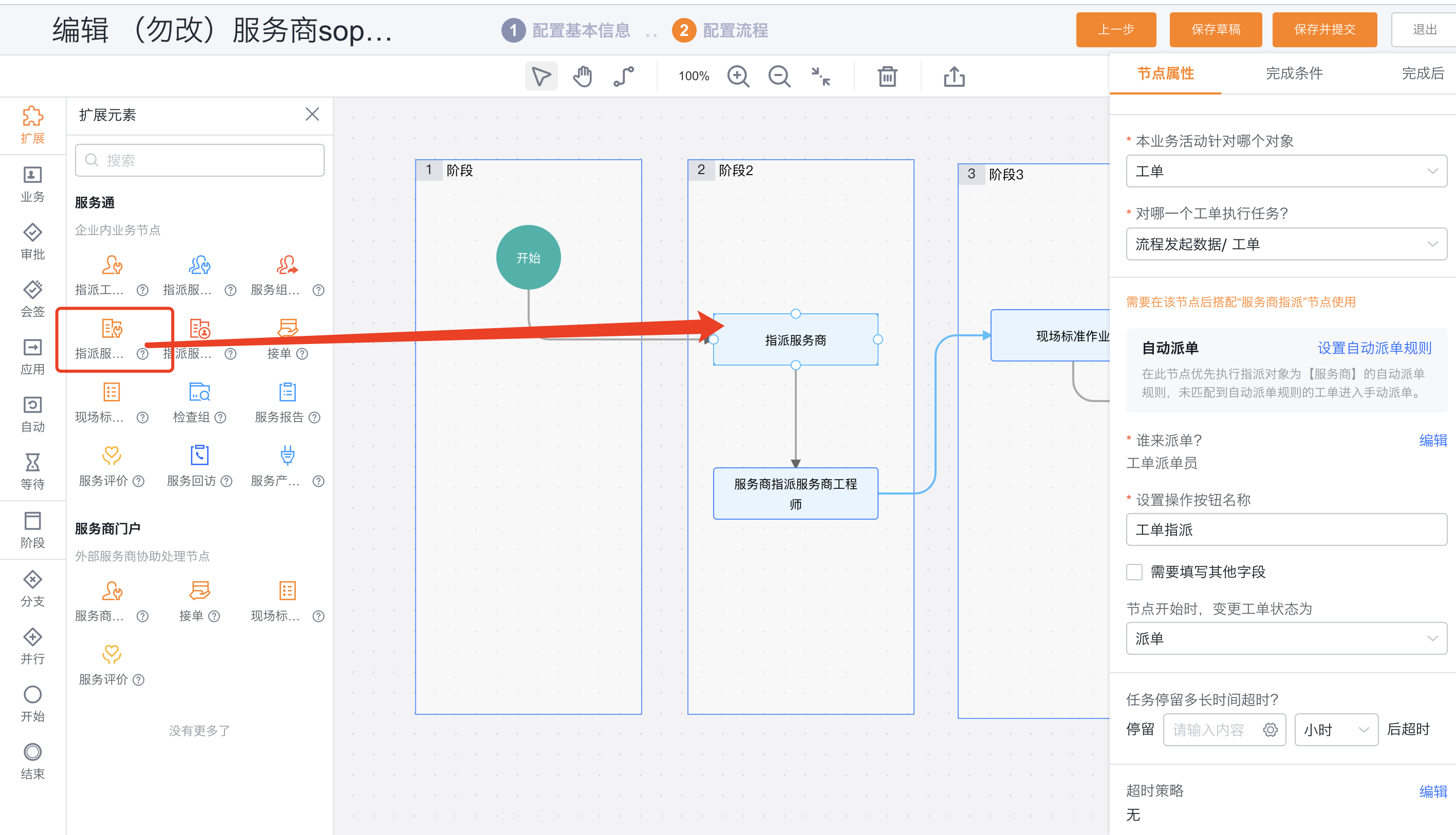This screenshot has width=1456, height=835.
Task: Pick the 服务报告 node icon
Action: click(x=287, y=392)
